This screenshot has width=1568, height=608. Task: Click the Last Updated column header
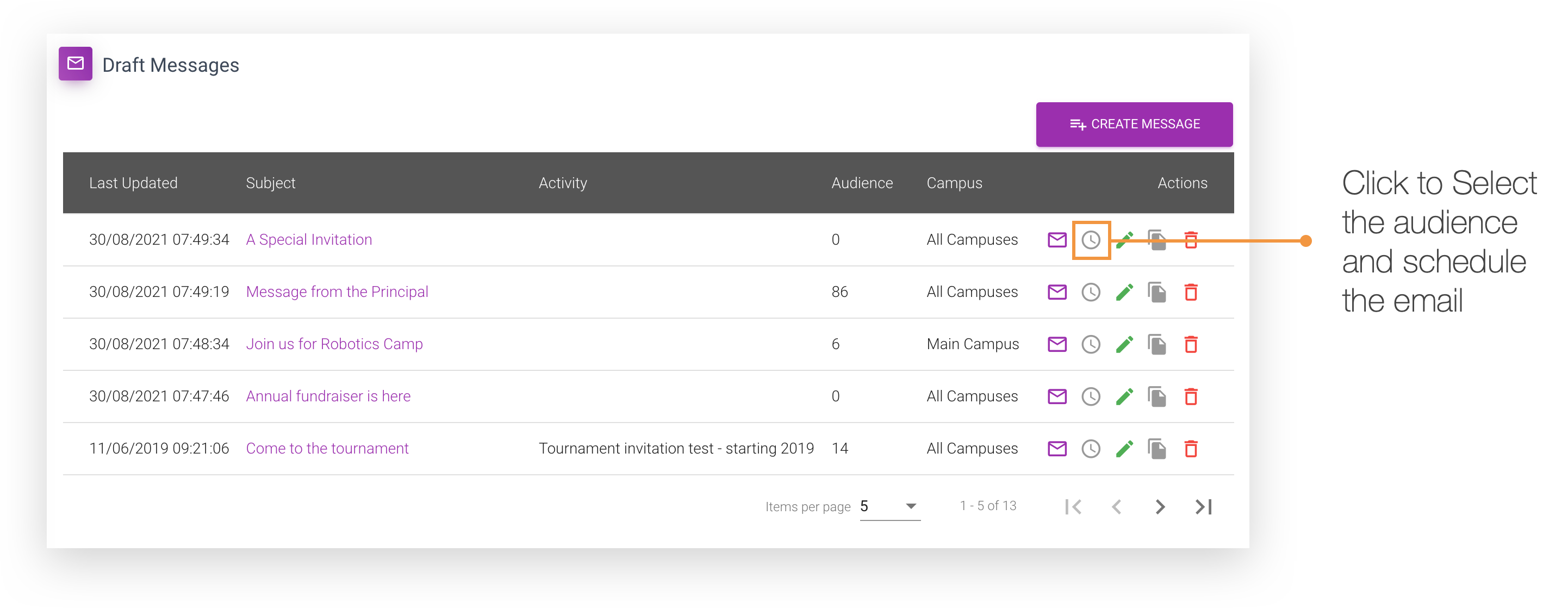(133, 183)
